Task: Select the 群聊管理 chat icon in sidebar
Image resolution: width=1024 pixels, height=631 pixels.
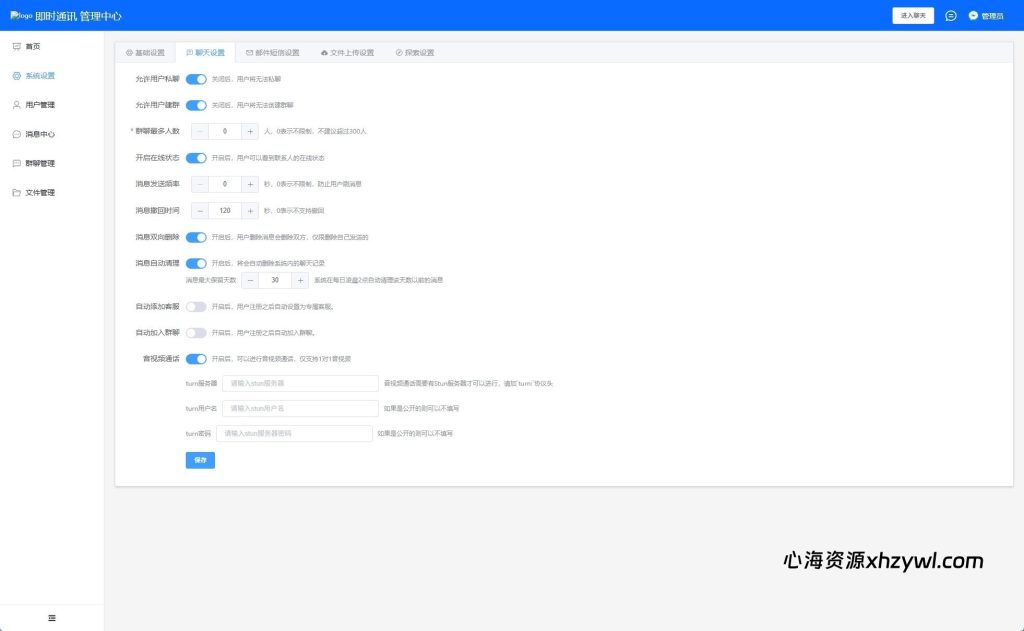Action: click(x=17, y=162)
